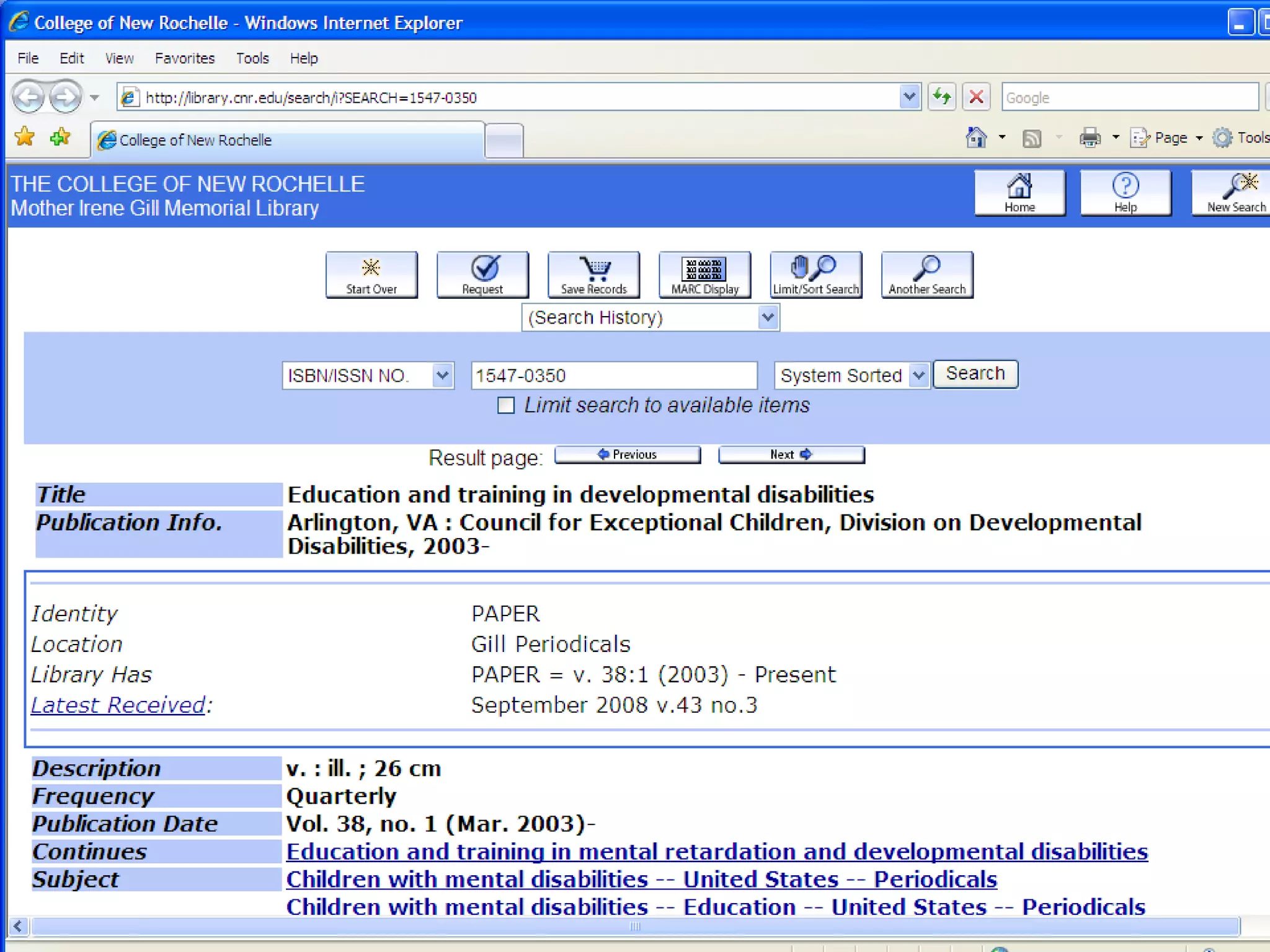Enable Limit search to available items
1270x952 pixels.
(x=506, y=405)
